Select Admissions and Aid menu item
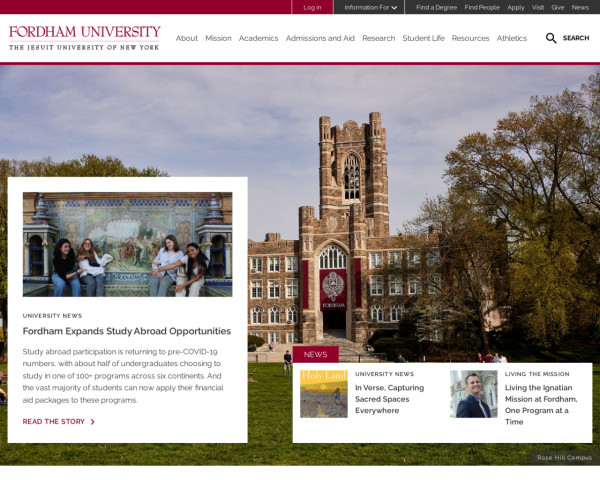This screenshot has height=480, width=600. point(320,38)
